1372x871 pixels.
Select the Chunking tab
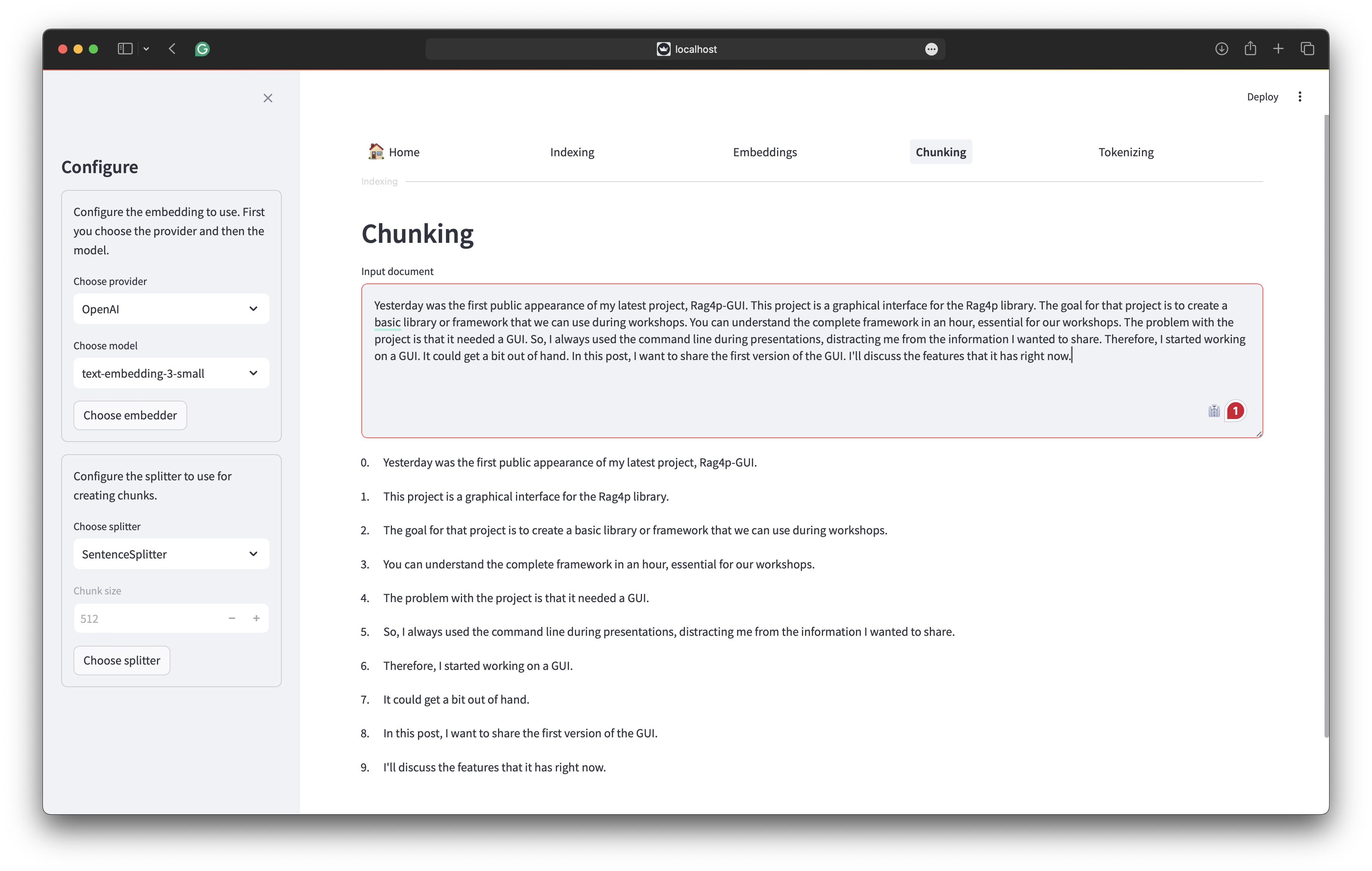click(941, 152)
